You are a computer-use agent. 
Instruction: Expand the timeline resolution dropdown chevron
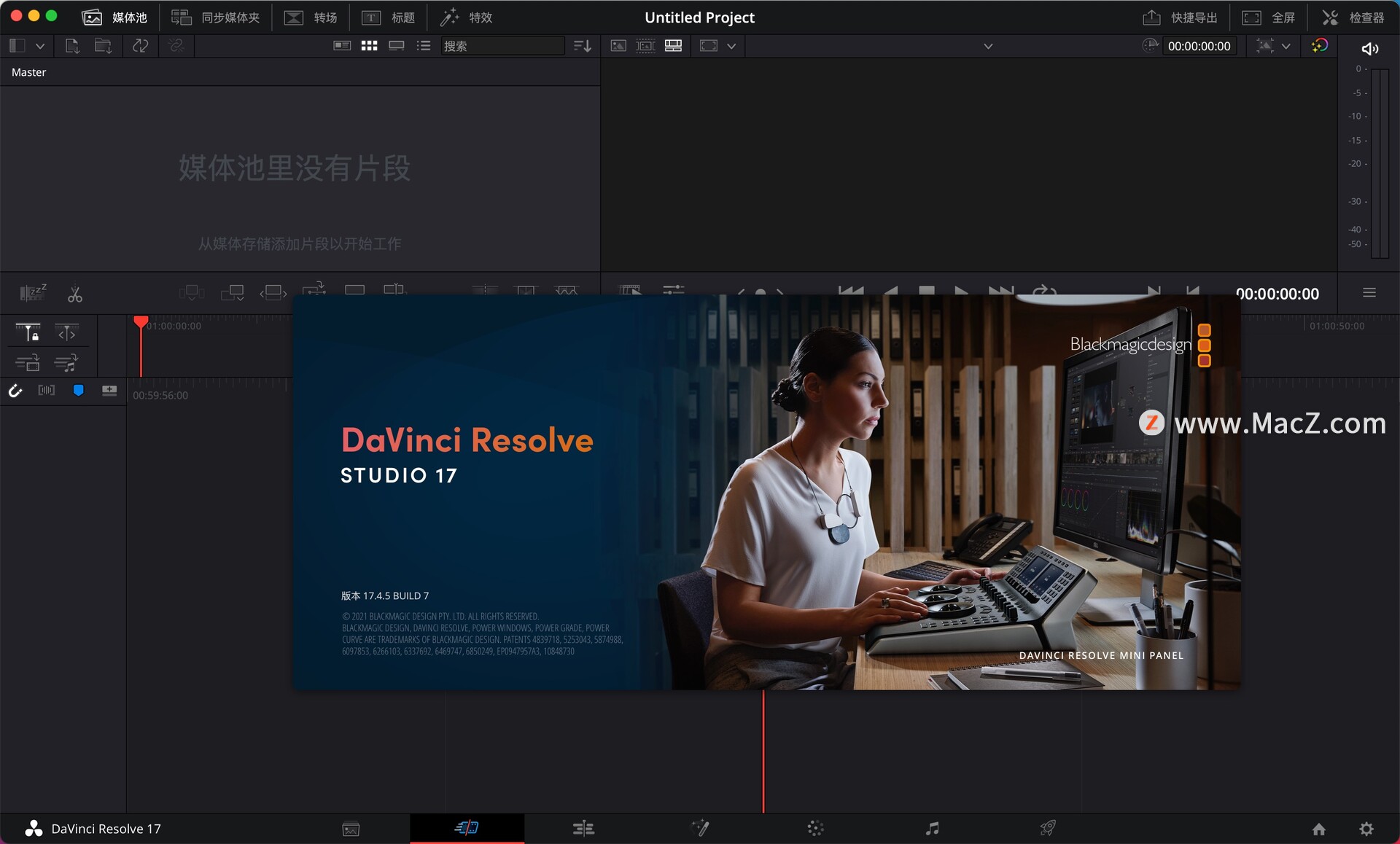pyautogui.click(x=1286, y=46)
